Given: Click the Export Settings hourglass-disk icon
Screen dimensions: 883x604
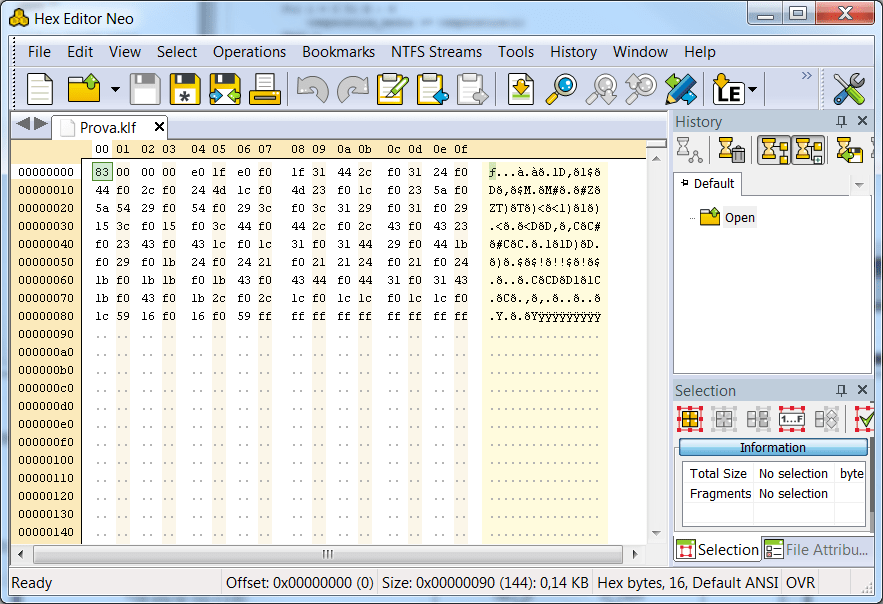Looking at the screenshot, I should [848, 150].
